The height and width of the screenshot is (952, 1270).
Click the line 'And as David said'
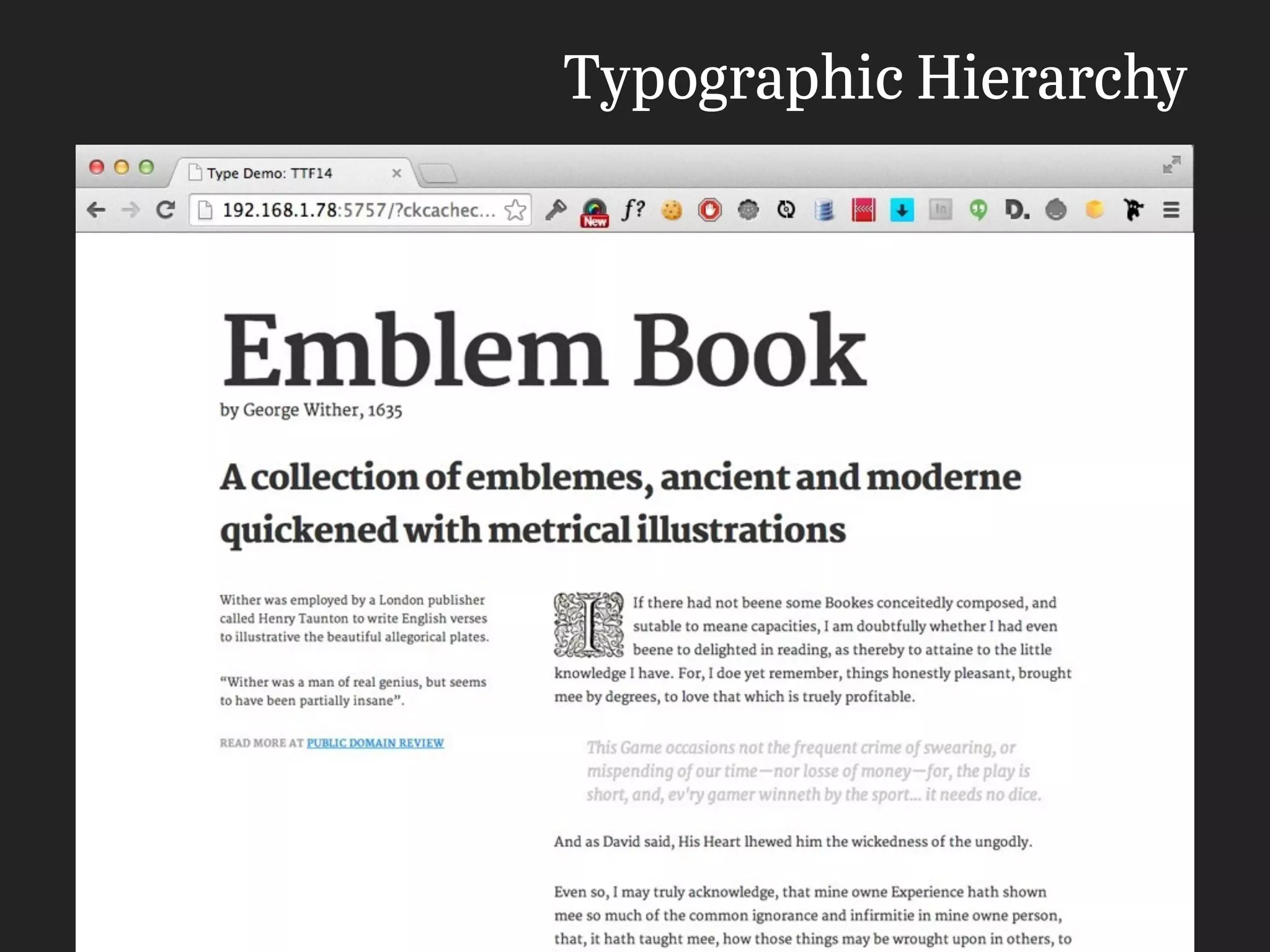coord(793,842)
